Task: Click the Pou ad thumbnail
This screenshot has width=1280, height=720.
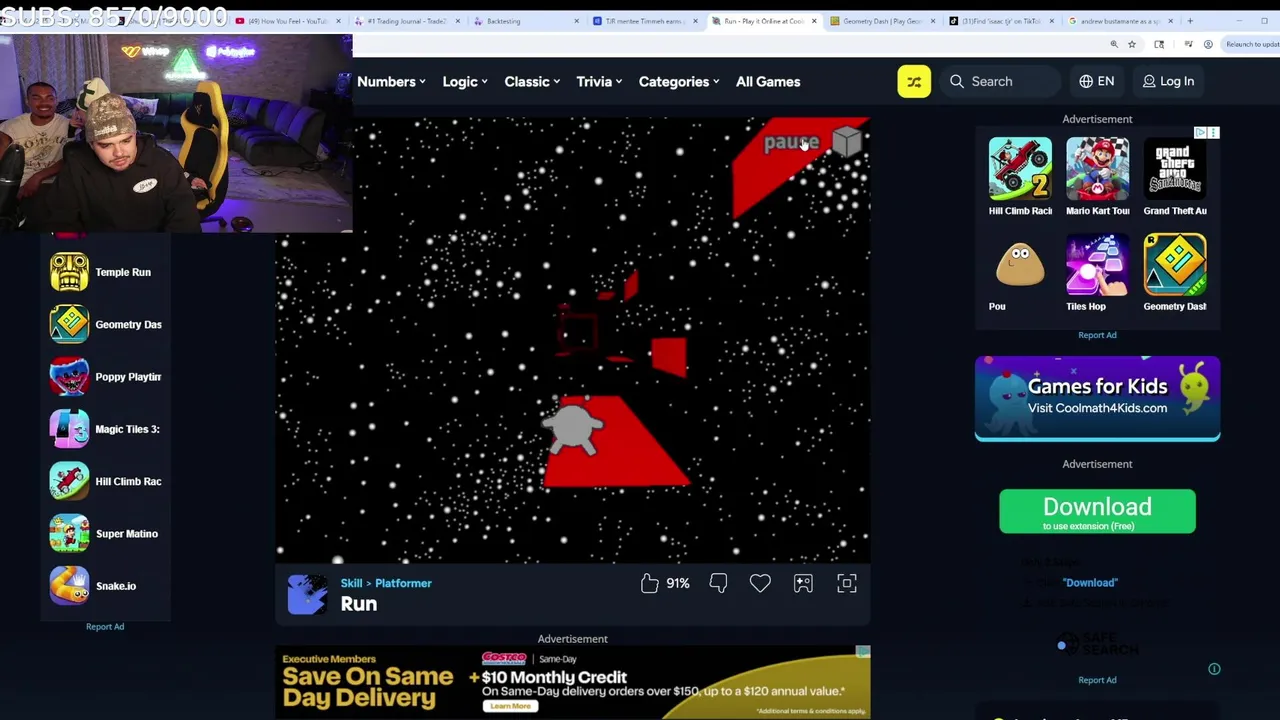Action: (x=1020, y=265)
